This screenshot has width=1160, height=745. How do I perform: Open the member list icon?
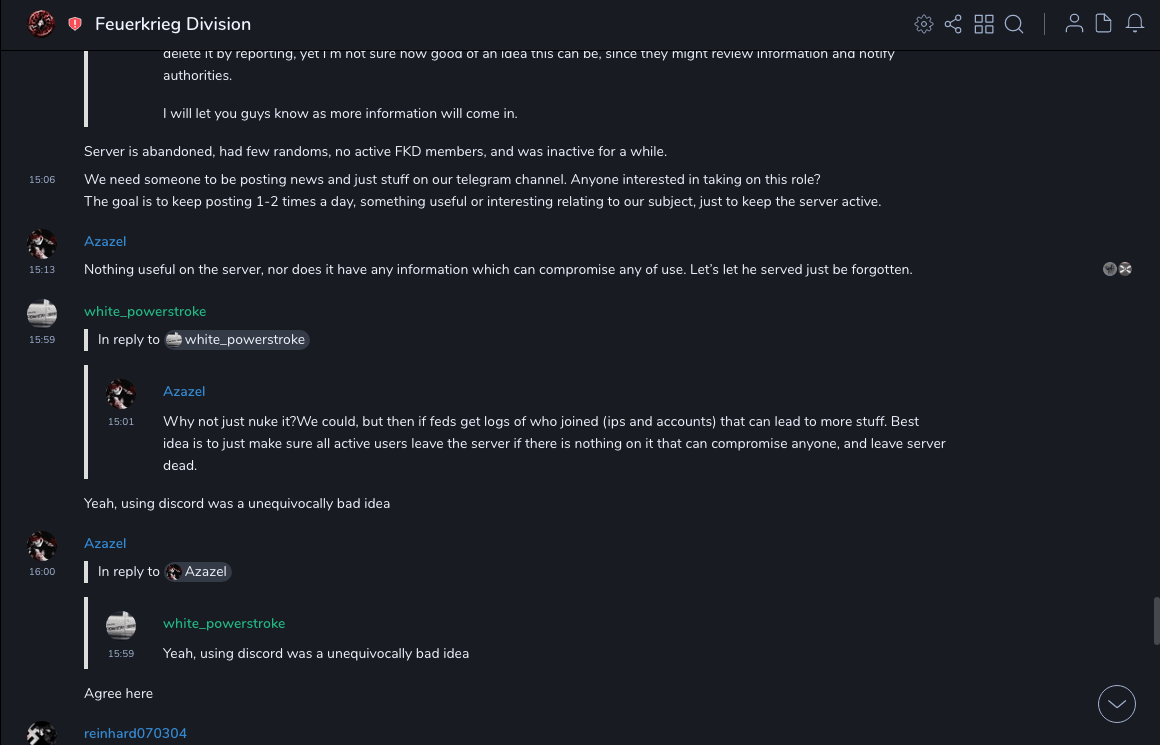[1074, 24]
